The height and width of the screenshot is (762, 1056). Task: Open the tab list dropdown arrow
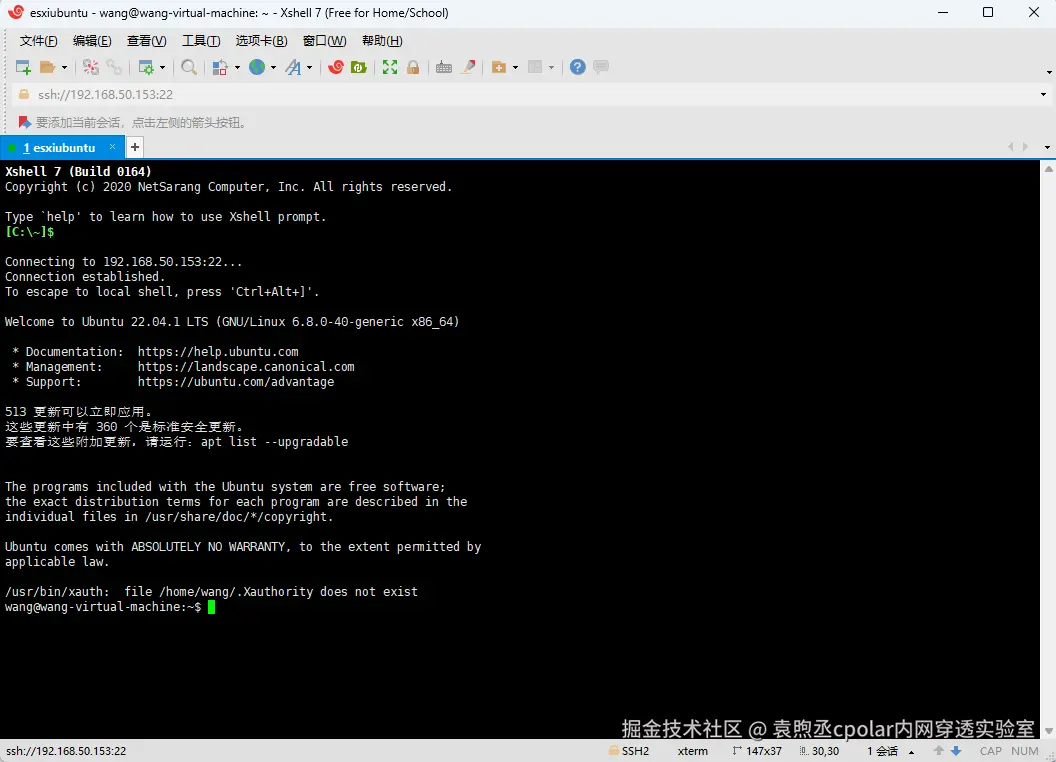1047,148
